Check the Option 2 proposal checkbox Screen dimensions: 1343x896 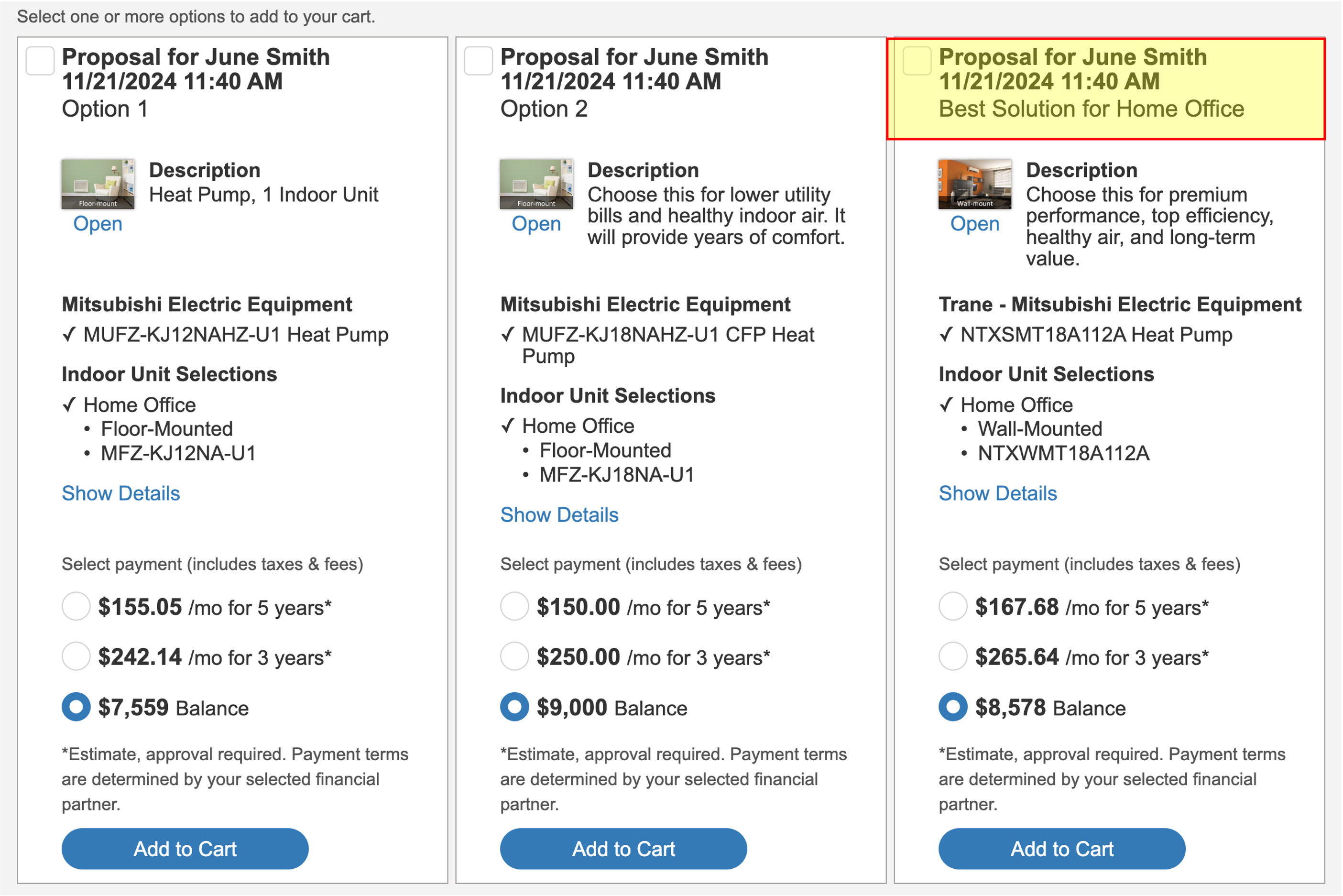coord(479,61)
